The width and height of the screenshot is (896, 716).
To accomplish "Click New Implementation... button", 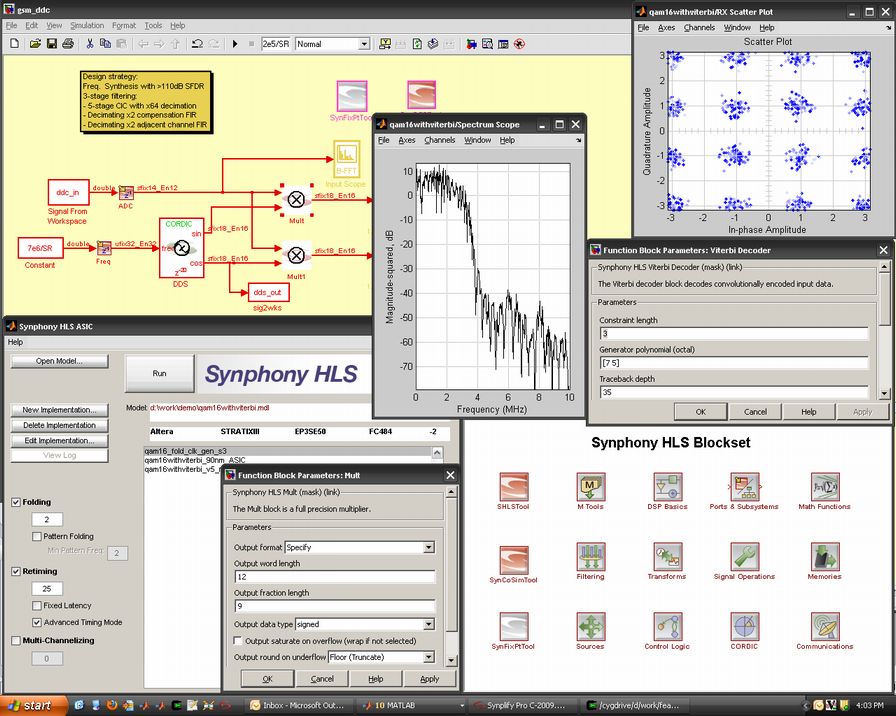I will point(59,410).
